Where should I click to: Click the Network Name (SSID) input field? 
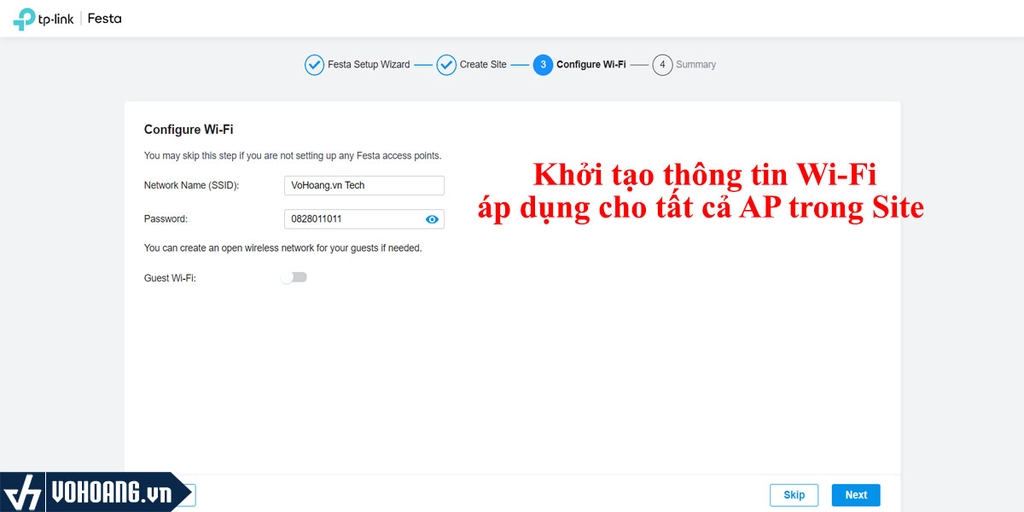pyautogui.click(x=364, y=185)
